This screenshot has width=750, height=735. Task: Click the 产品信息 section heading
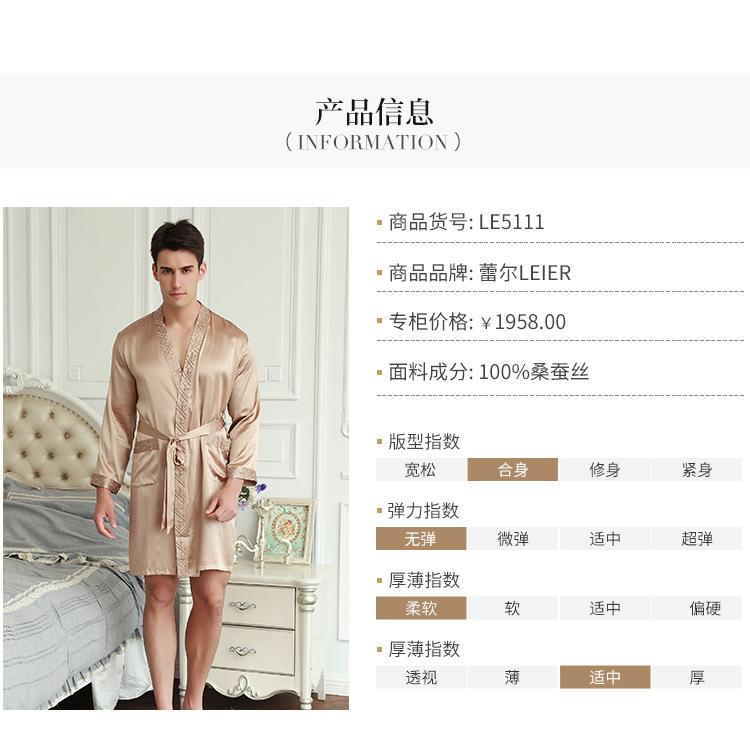pos(374,111)
